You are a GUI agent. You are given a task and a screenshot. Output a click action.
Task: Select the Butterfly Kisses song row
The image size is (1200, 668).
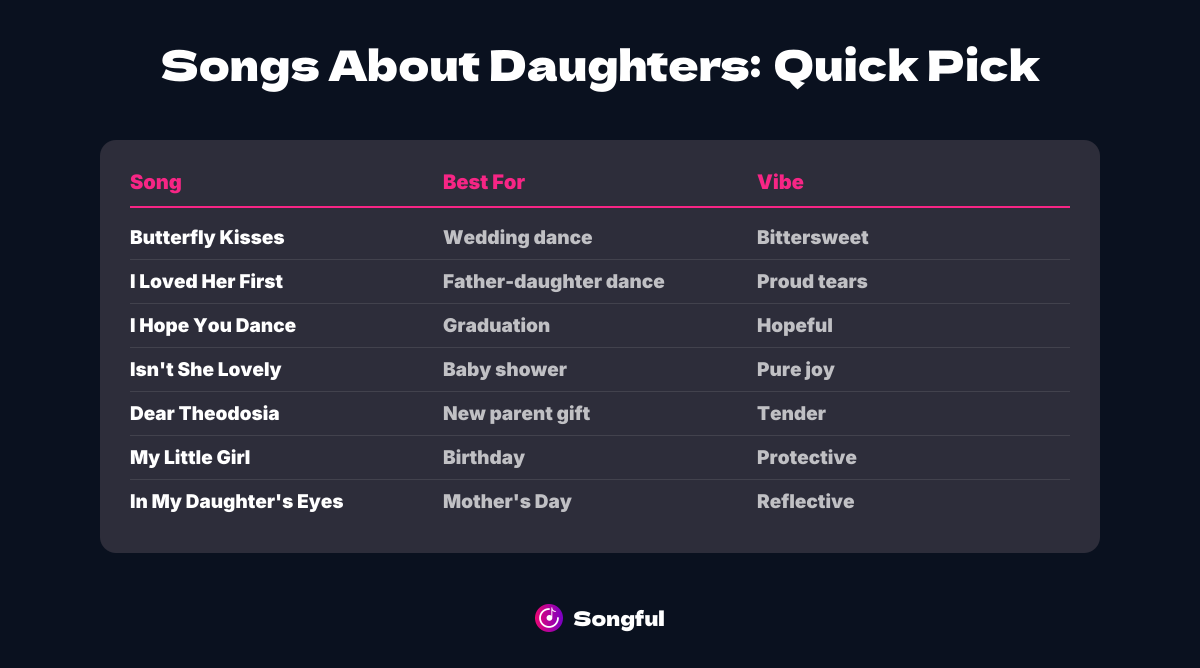(x=207, y=238)
